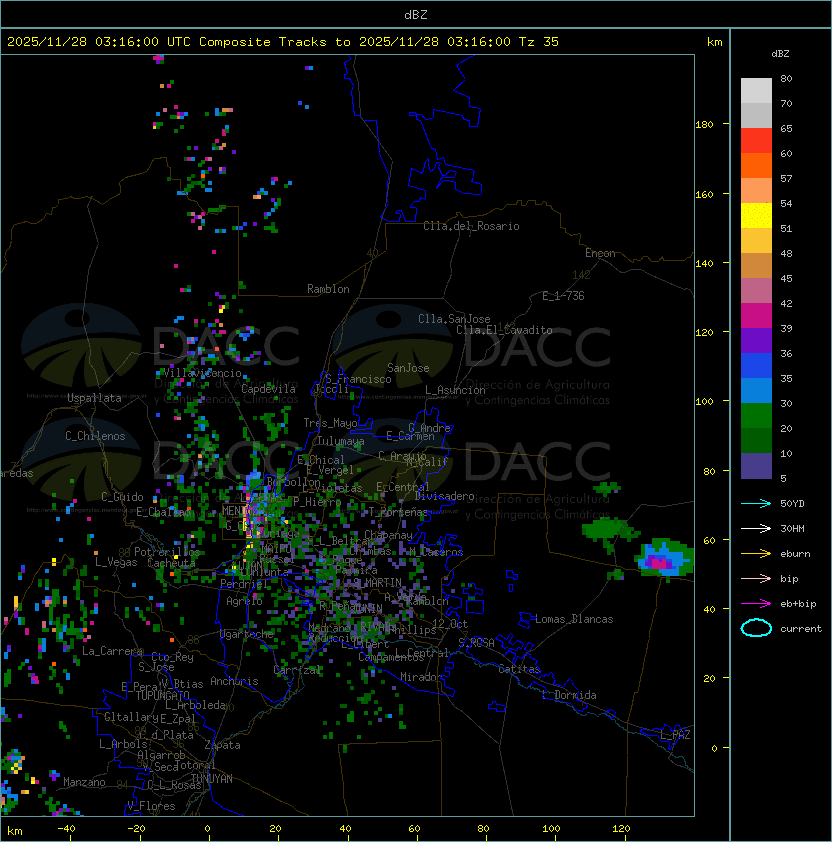832x842 pixels.
Task: Click the '180' tick on the vertical axis
Action: pyautogui.click(x=704, y=125)
